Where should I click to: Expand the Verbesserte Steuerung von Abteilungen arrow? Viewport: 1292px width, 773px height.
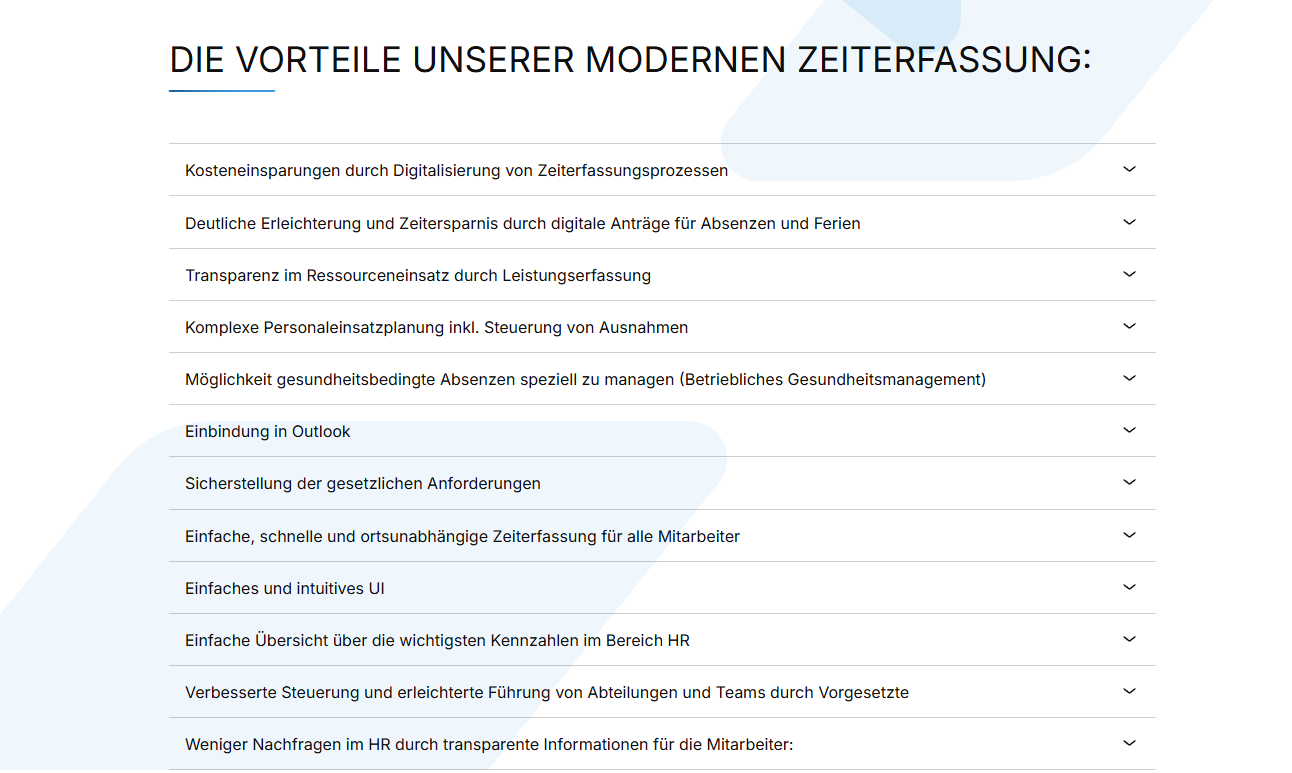coord(1129,692)
